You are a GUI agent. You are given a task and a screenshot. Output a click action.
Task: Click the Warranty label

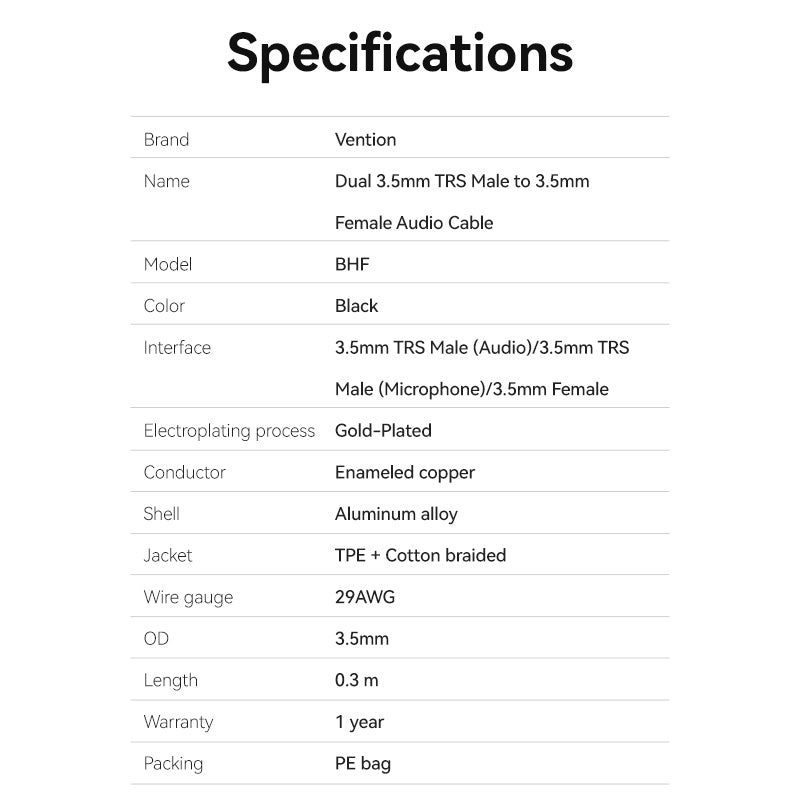click(178, 722)
